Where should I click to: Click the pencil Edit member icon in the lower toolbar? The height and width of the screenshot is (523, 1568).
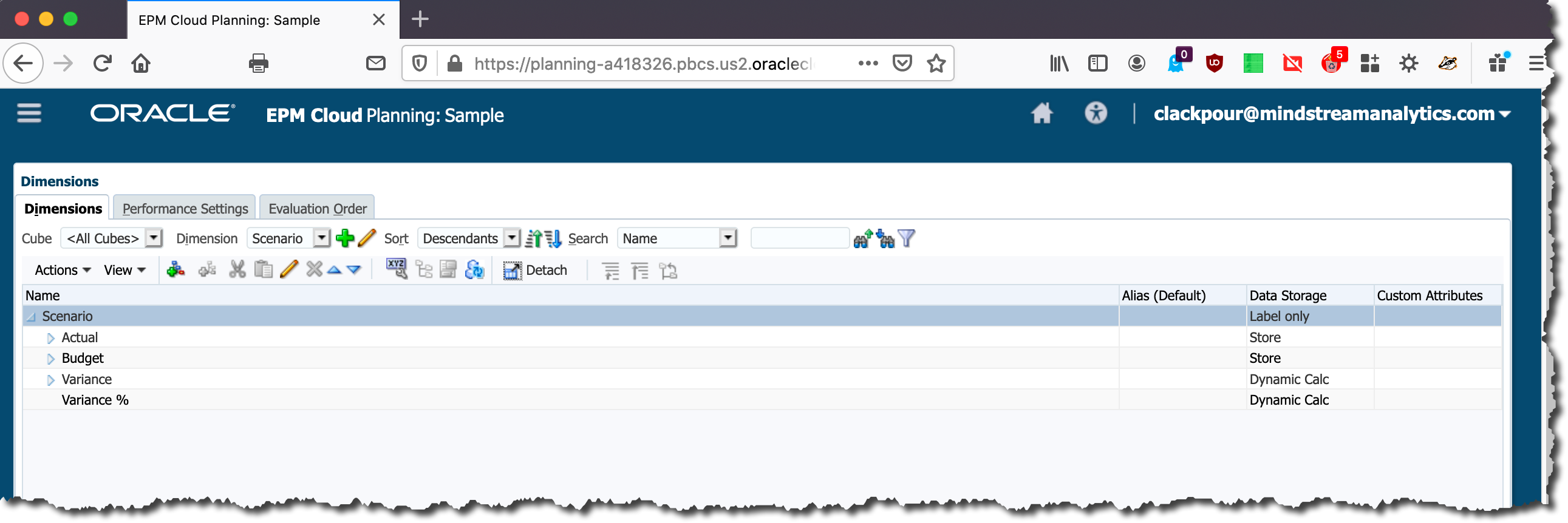click(289, 270)
